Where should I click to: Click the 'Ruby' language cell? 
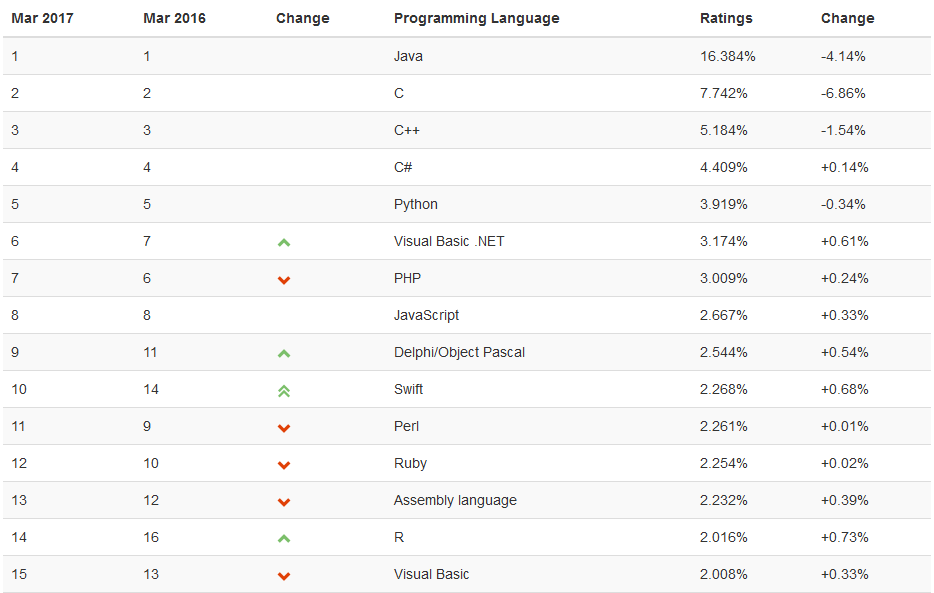coord(410,463)
